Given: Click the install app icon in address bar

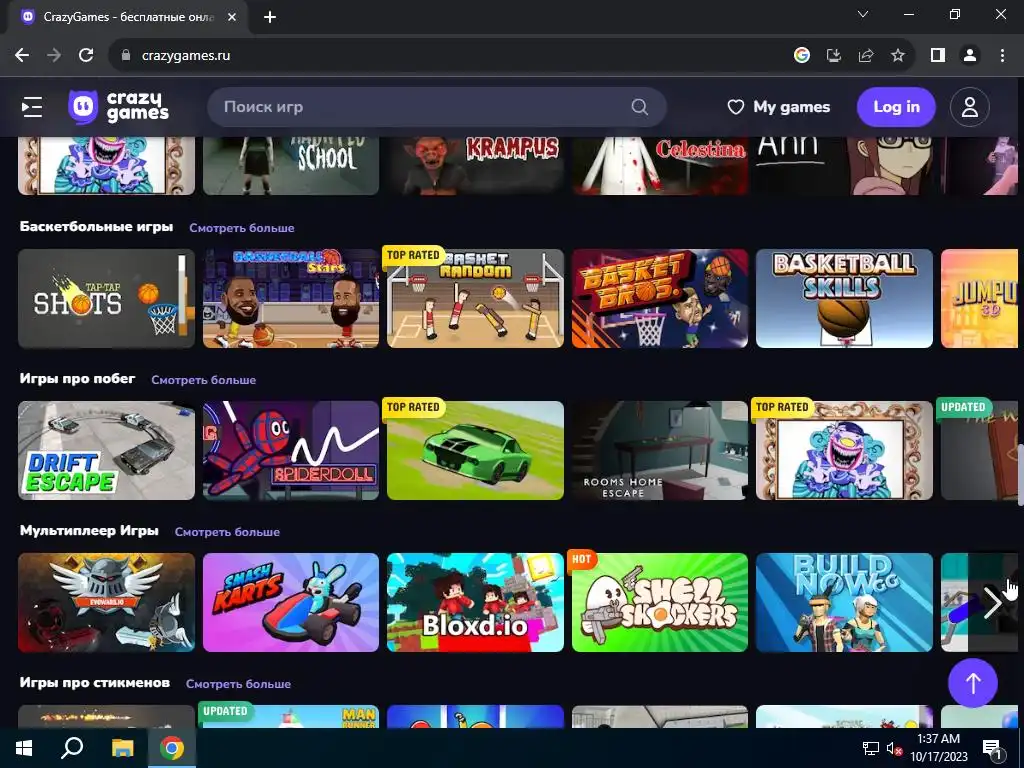Looking at the screenshot, I should 834,56.
